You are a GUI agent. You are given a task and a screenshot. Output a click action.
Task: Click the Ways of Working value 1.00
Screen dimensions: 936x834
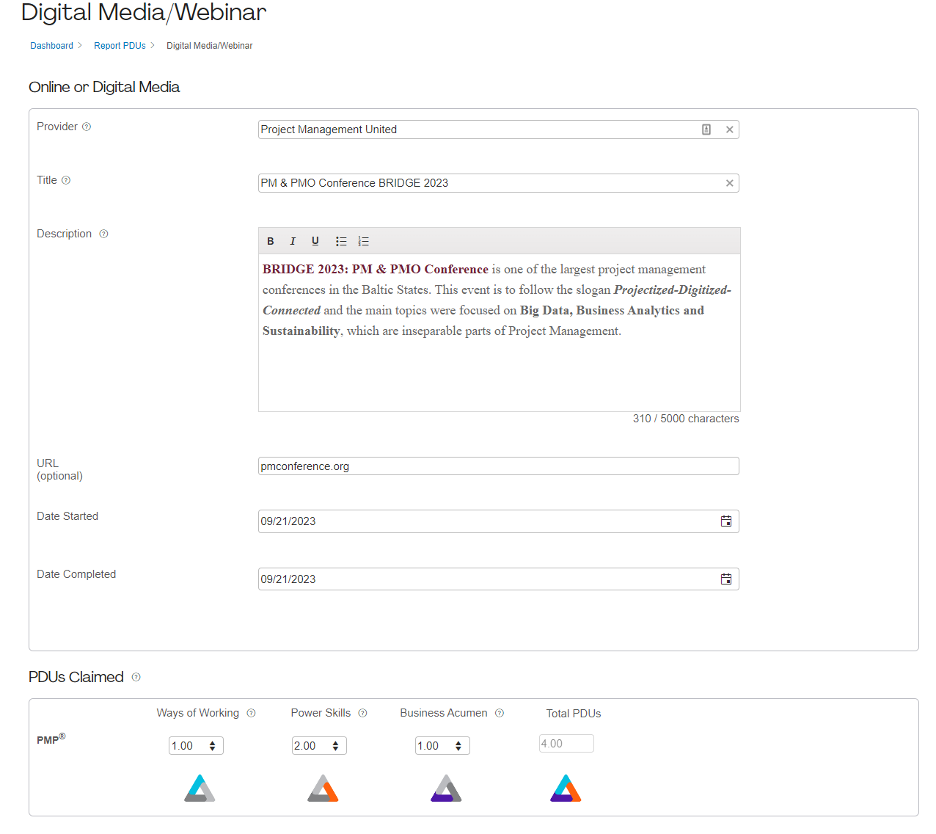click(183, 746)
